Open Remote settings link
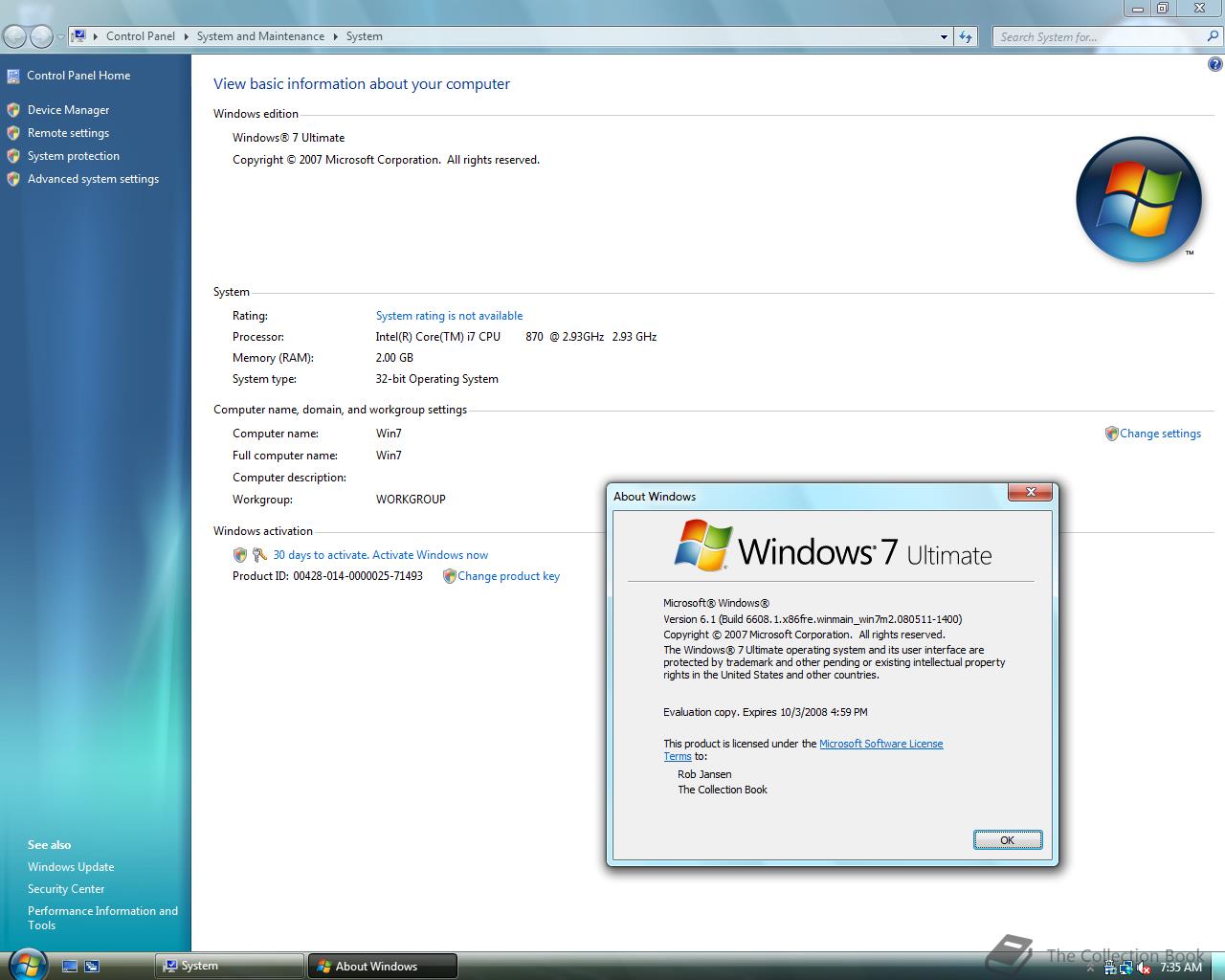Screen dimensions: 1225x980 68,133
